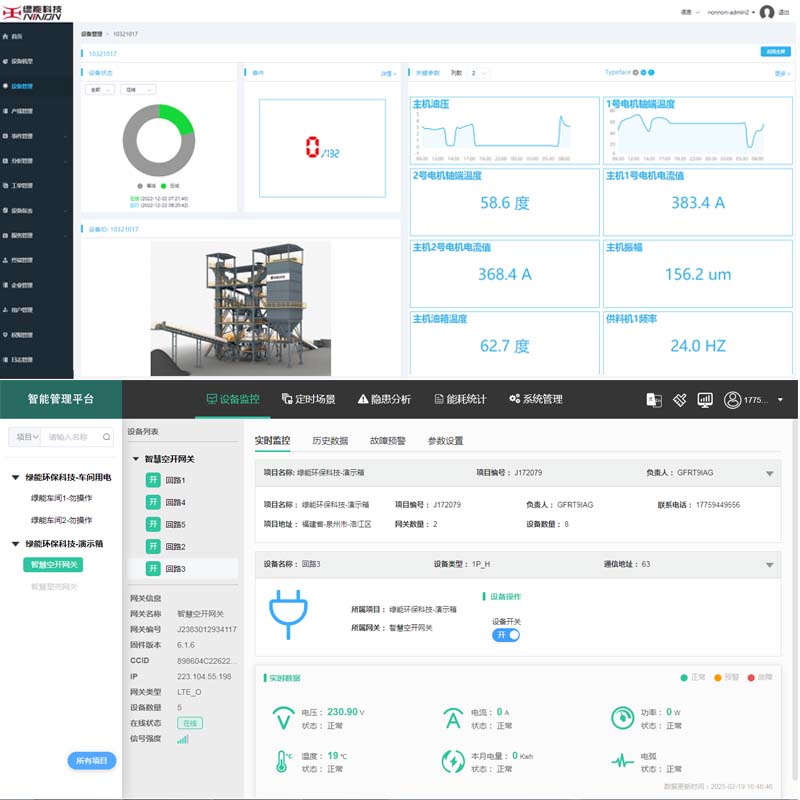Open the 详情页面 button at top right
This screenshot has width=800, height=800.
(x=776, y=51)
